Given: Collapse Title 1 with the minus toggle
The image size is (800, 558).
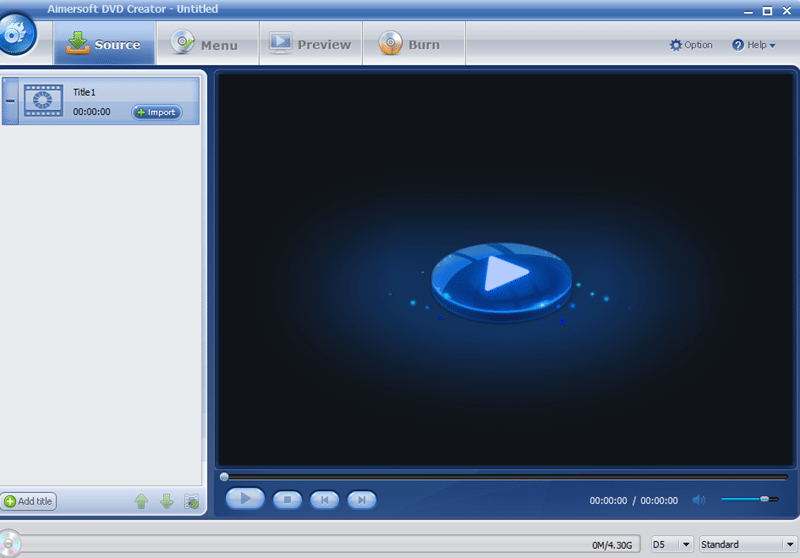Looking at the screenshot, I should pyautogui.click(x=10, y=100).
